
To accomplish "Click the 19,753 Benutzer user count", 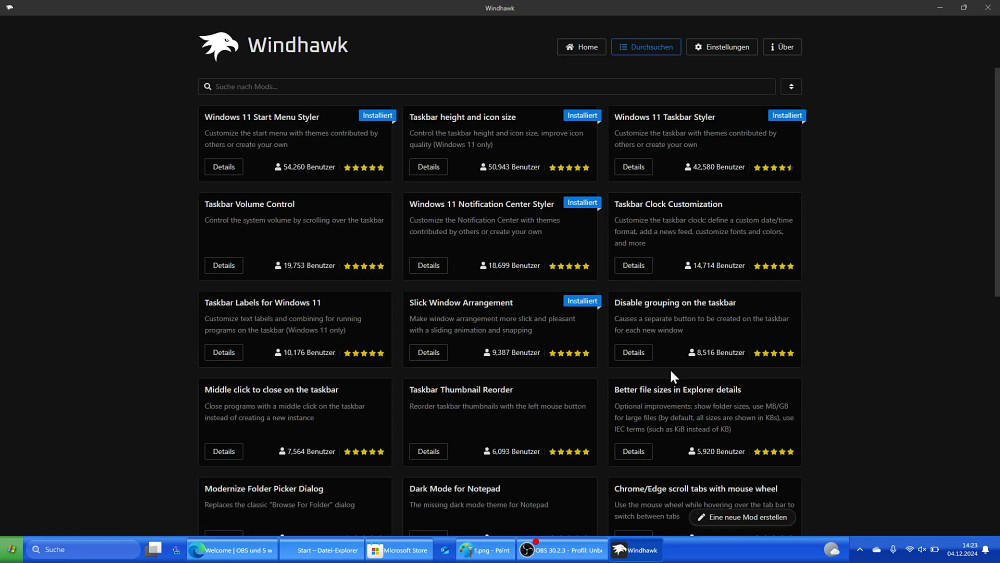I will tap(305, 265).
